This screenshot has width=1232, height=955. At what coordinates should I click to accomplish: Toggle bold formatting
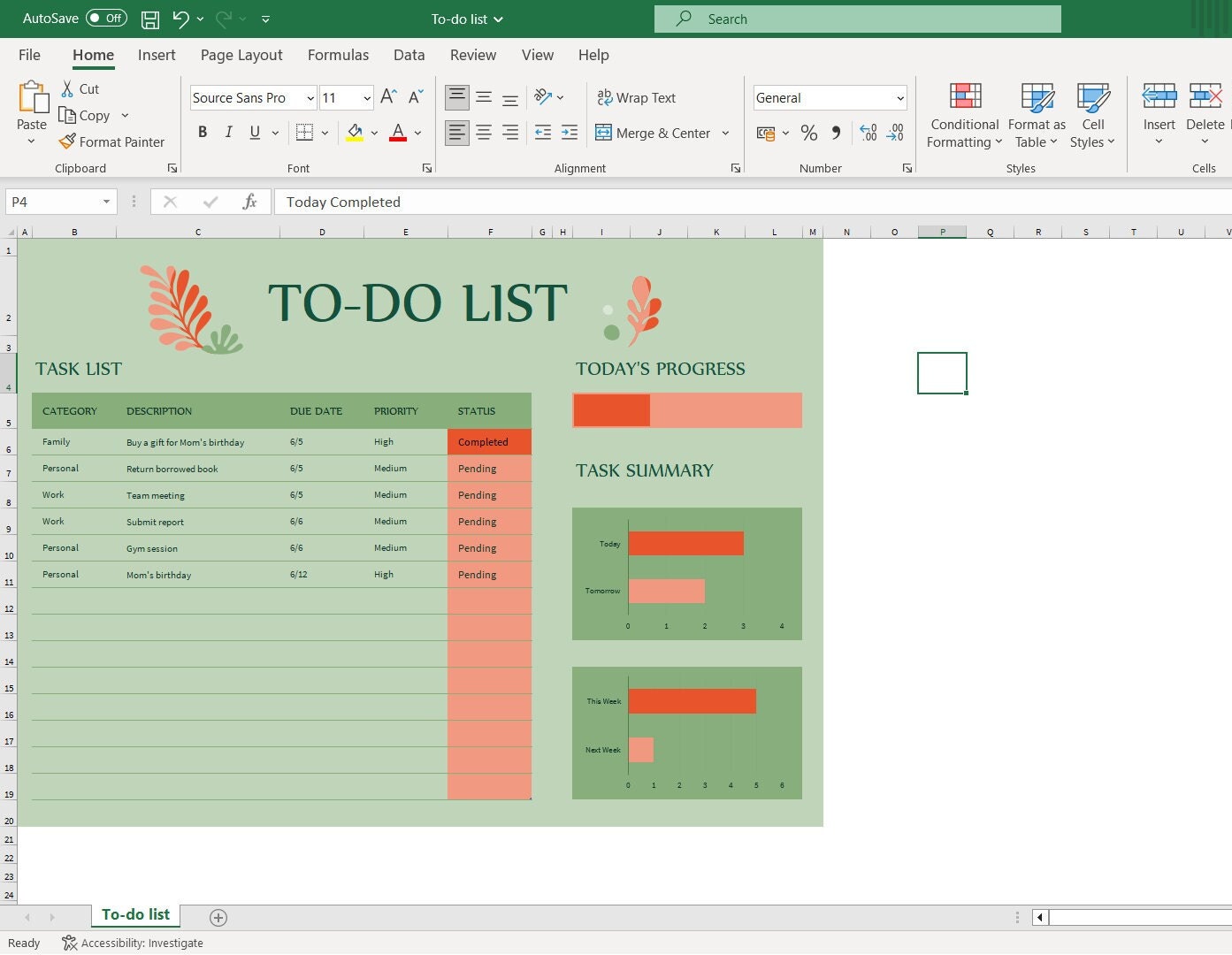(x=203, y=132)
